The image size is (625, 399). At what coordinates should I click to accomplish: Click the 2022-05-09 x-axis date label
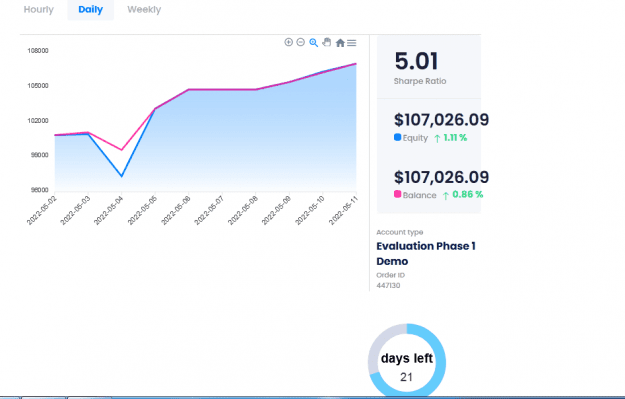276,210
